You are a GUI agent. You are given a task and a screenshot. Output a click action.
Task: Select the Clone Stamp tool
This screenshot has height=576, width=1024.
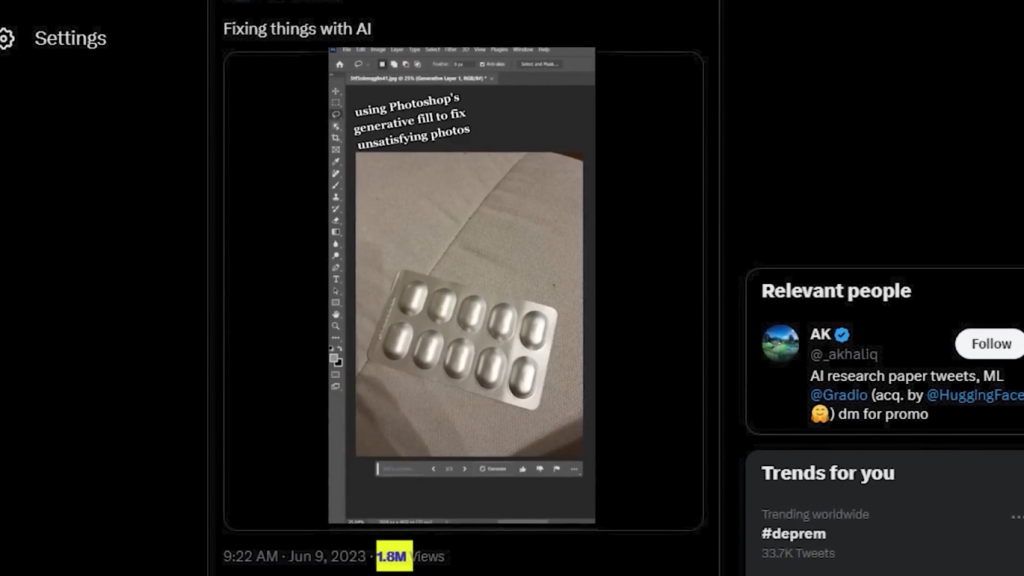(336, 197)
